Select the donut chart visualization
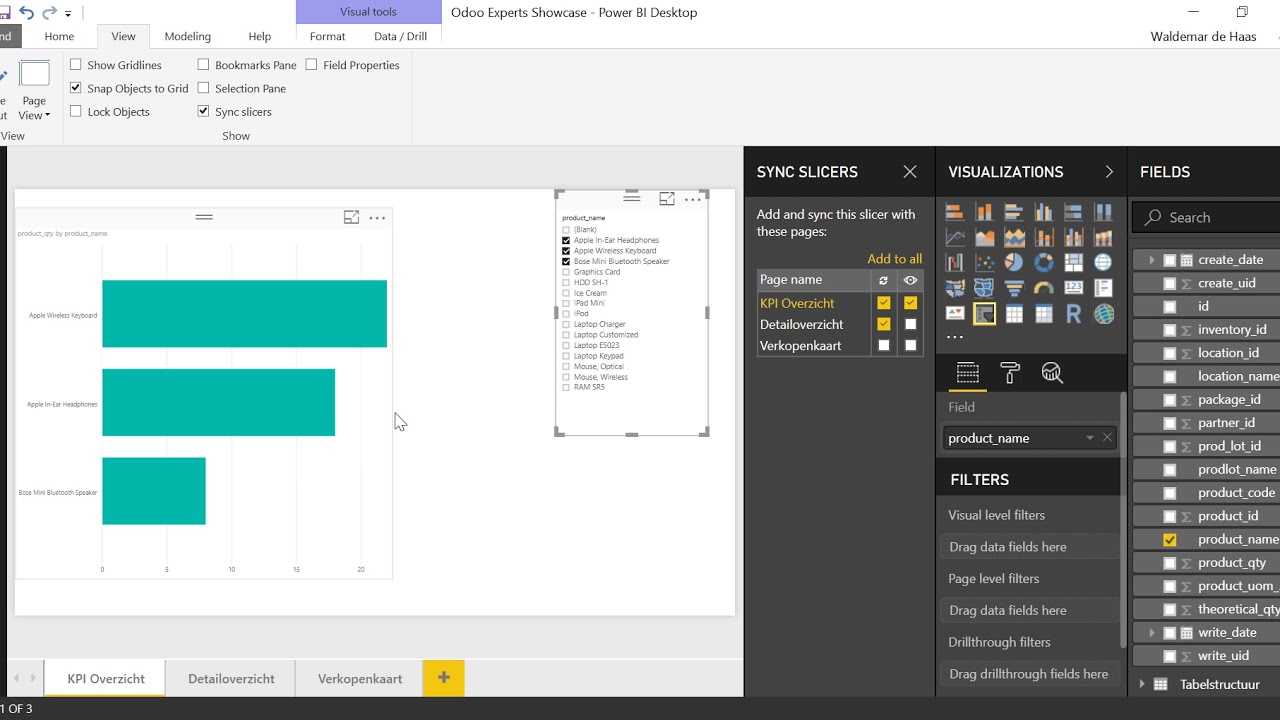The image size is (1280, 720). (x=1044, y=262)
